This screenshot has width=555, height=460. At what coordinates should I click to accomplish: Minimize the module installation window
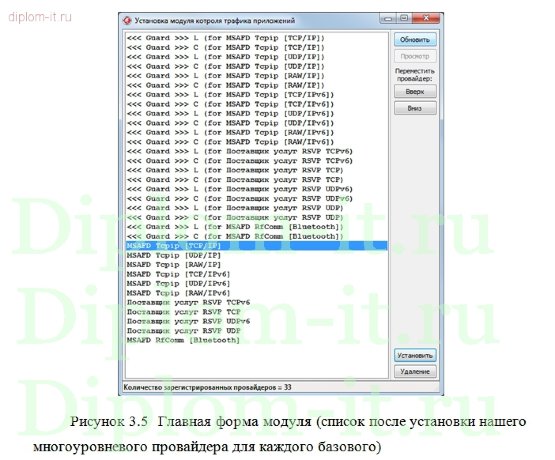point(388,18)
